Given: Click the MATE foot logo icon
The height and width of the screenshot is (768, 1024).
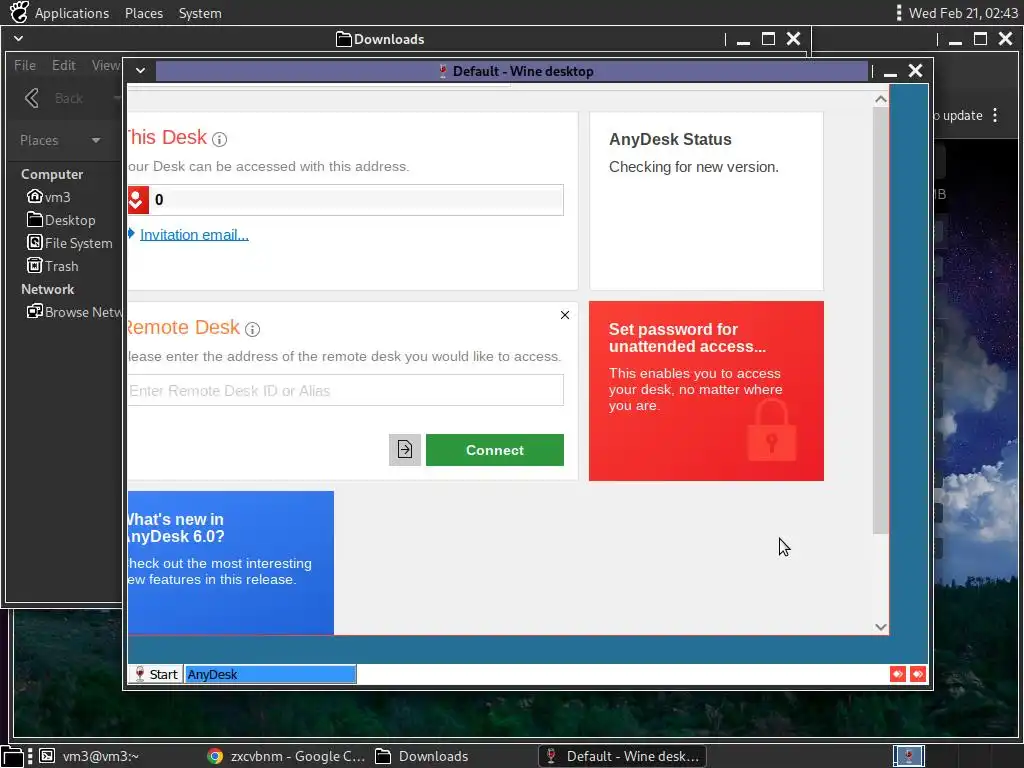Looking at the screenshot, I should click(x=19, y=12).
